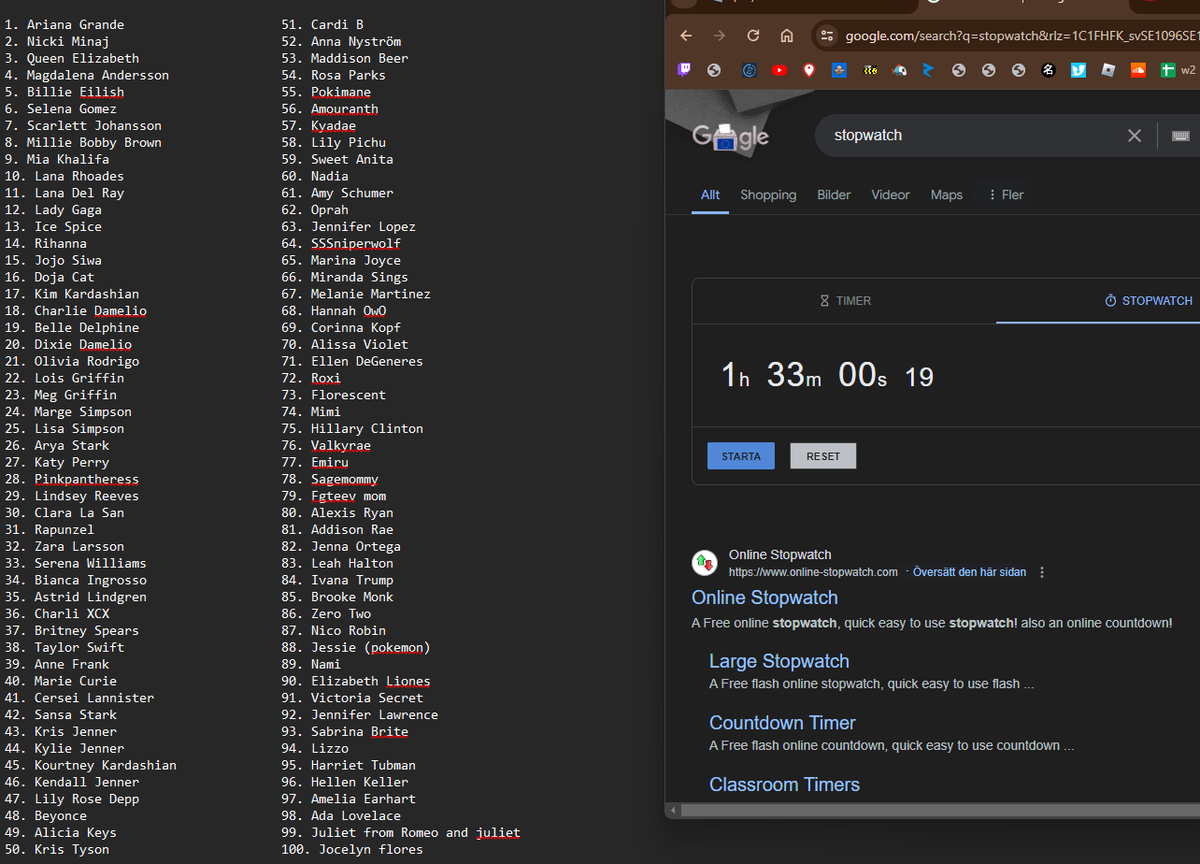Click '75. Hillary Clinton' in the list
The height and width of the screenshot is (864, 1200).
[x=352, y=429]
